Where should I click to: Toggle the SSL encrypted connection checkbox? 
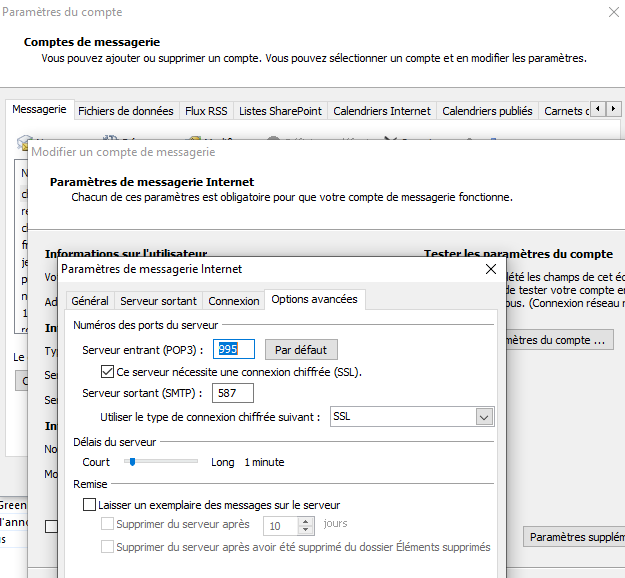pos(107,372)
